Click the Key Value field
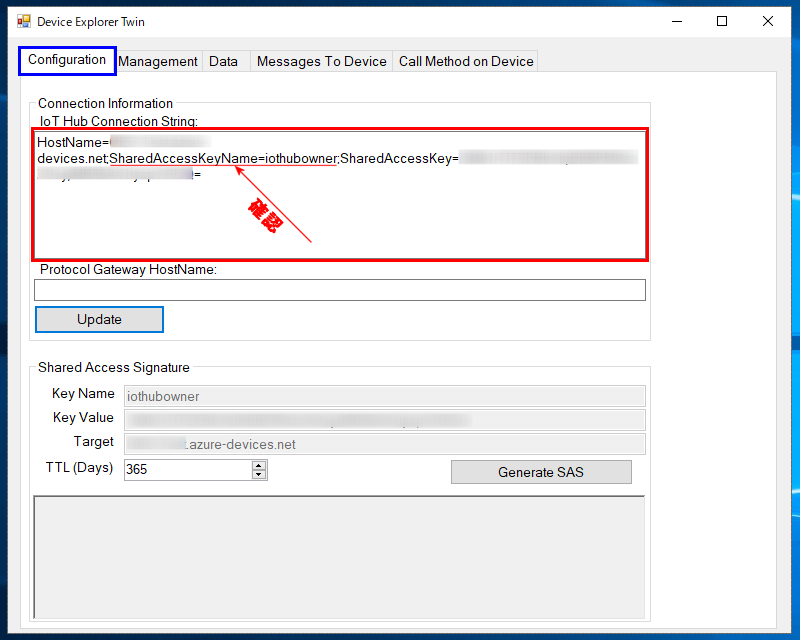Viewport: 800px width, 640px height. (384, 420)
